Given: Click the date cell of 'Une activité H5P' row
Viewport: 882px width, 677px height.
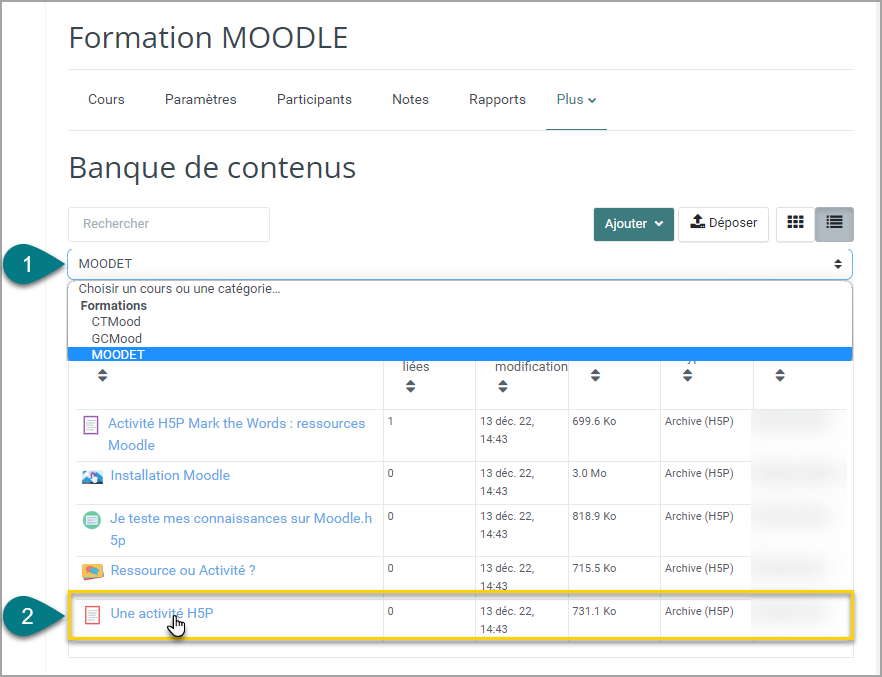Looking at the screenshot, I should click(x=507, y=620).
